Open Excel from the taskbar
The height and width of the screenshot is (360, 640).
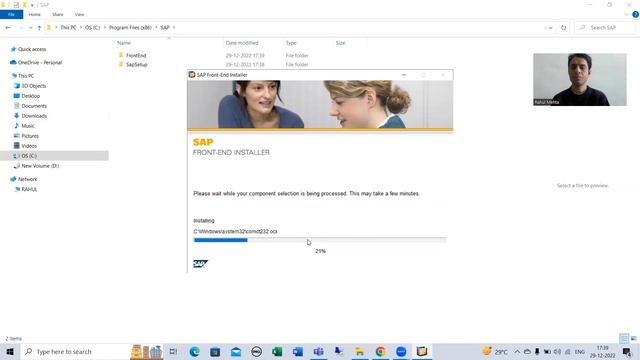point(277,351)
